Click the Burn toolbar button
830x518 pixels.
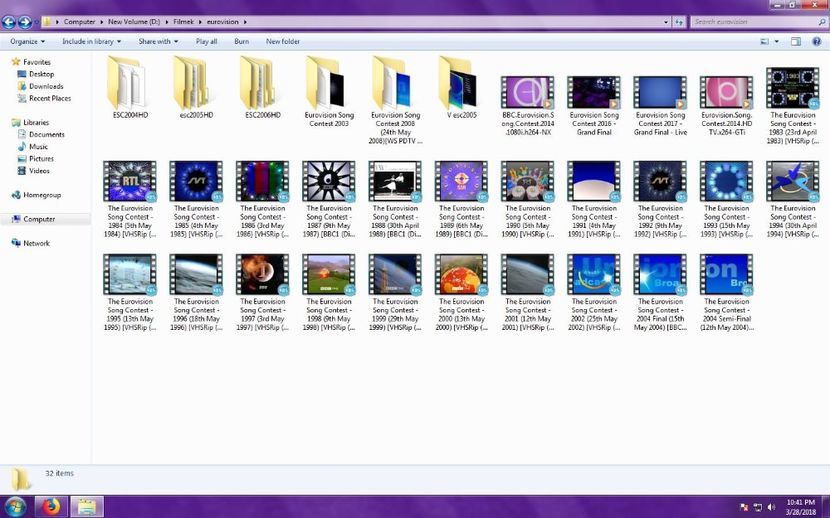click(x=241, y=41)
